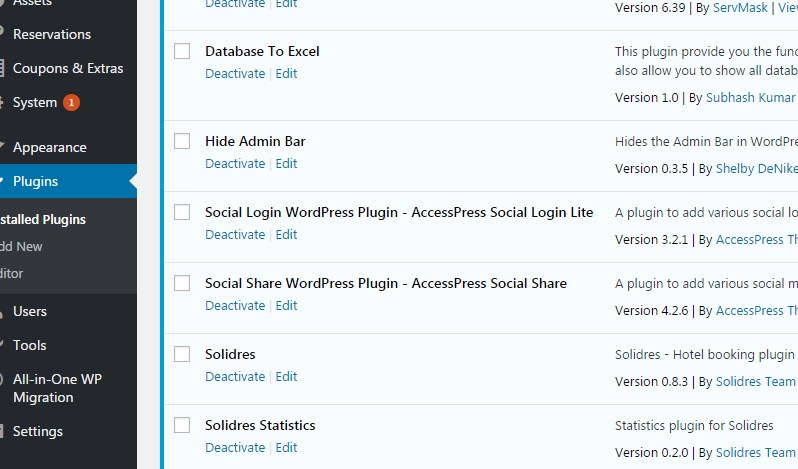
Task: Check the AccessPress Social Login Lite checkbox
Action: (182, 212)
